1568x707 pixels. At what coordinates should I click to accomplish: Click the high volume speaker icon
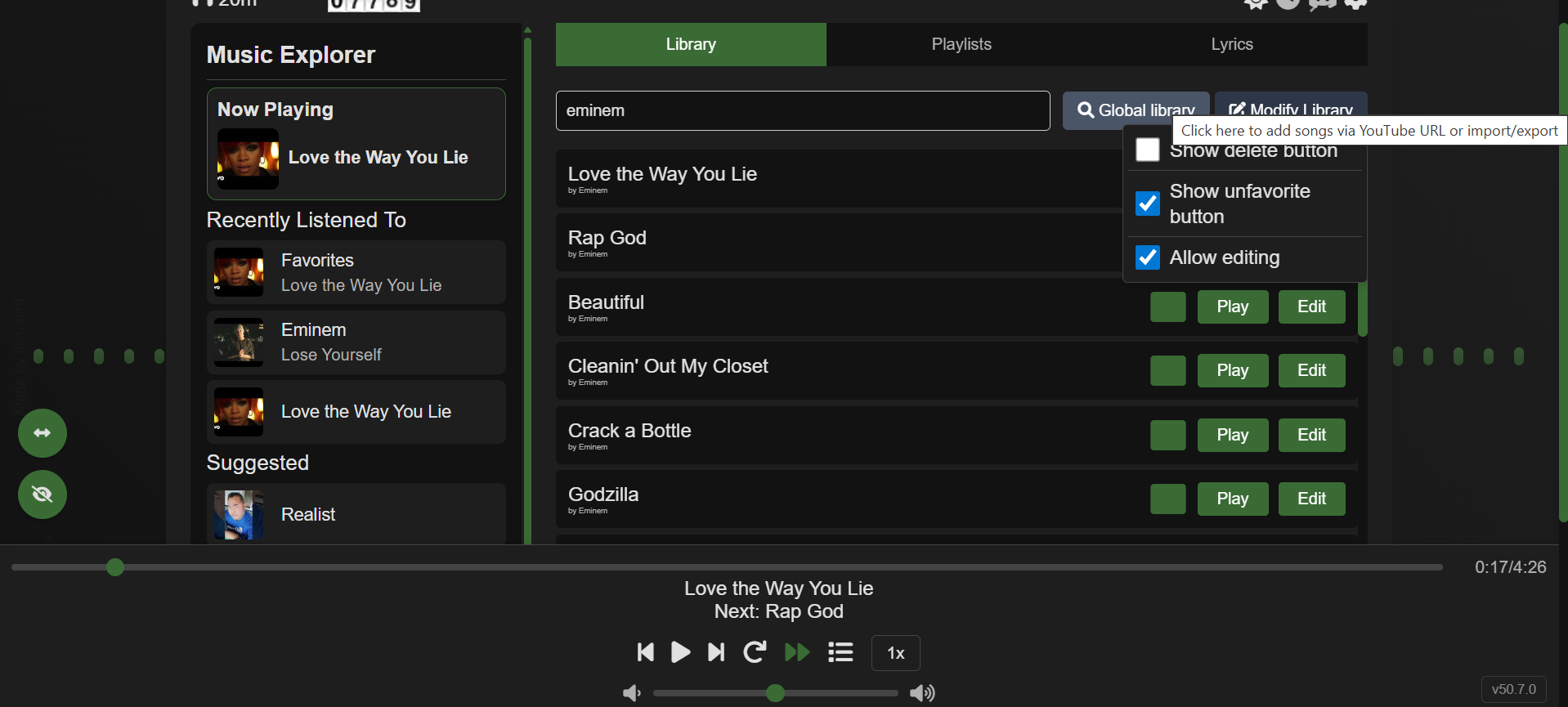[x=922, y=693]
